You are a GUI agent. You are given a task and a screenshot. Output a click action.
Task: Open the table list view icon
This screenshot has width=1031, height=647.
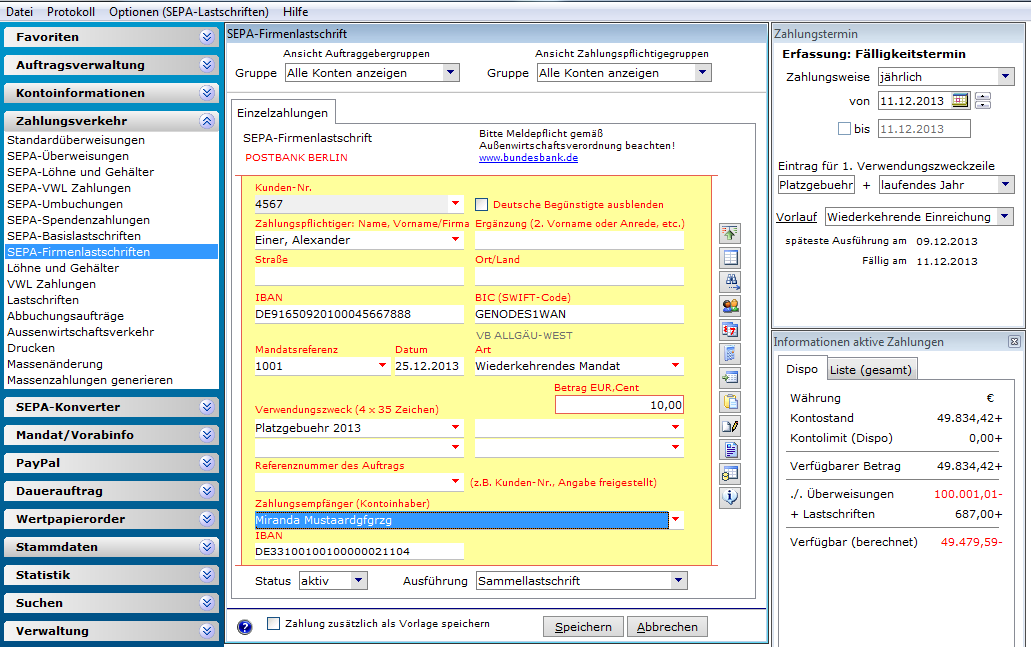pyautogui.click(x=730, y=258)
